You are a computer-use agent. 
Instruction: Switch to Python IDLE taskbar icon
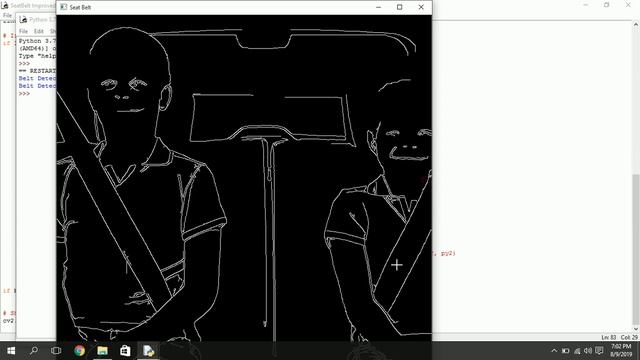(x=148, y=351)
